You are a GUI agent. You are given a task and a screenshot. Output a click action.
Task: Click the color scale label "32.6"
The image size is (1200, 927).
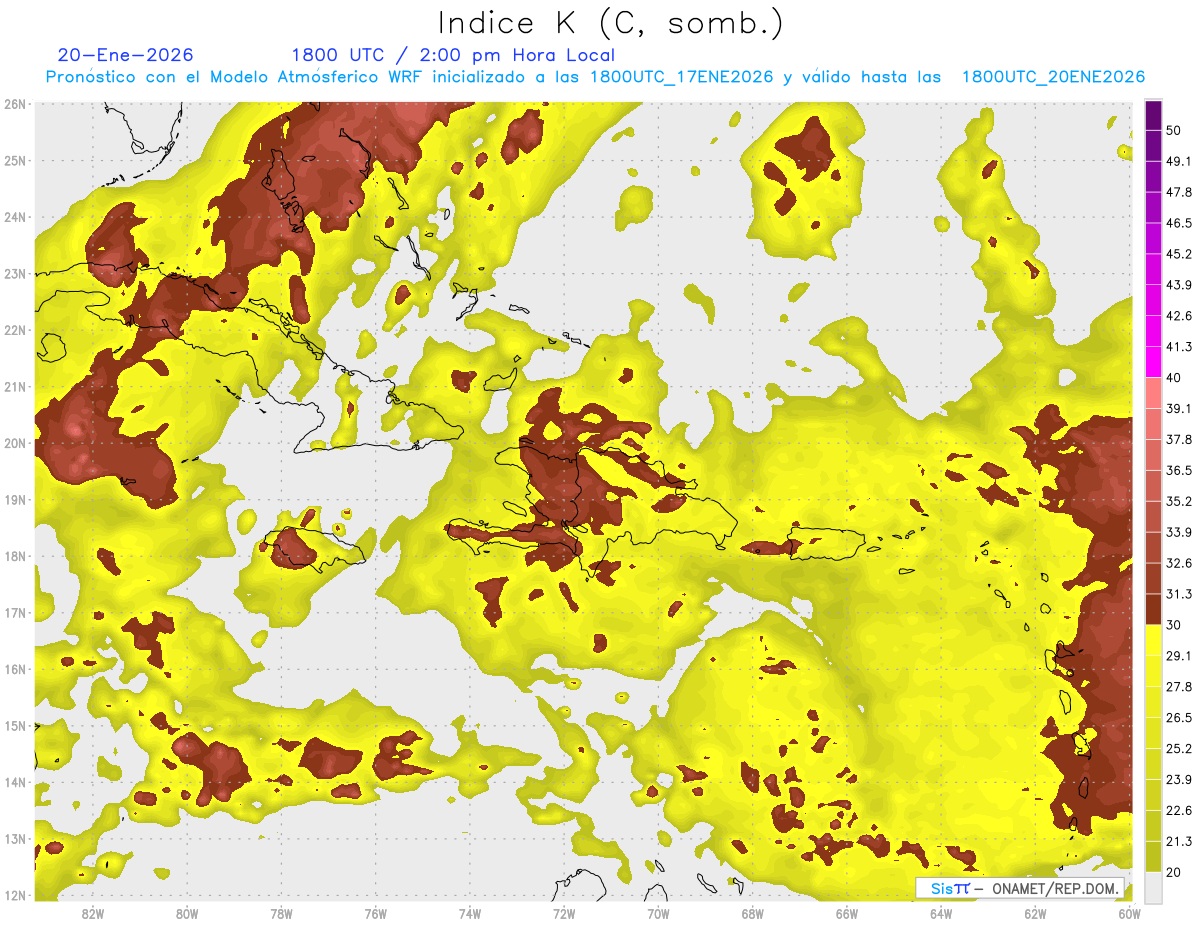[x=1178, y=563]
